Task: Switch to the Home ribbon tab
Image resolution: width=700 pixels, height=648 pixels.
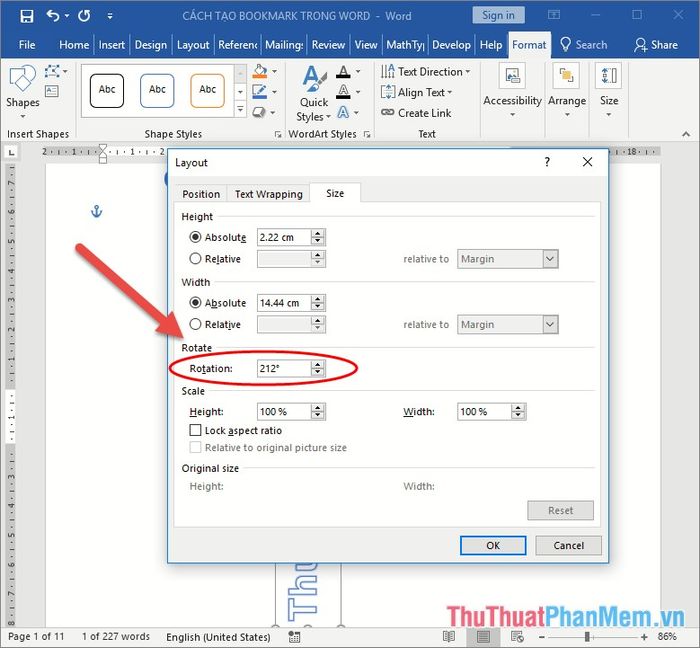Action: point(74,45)
